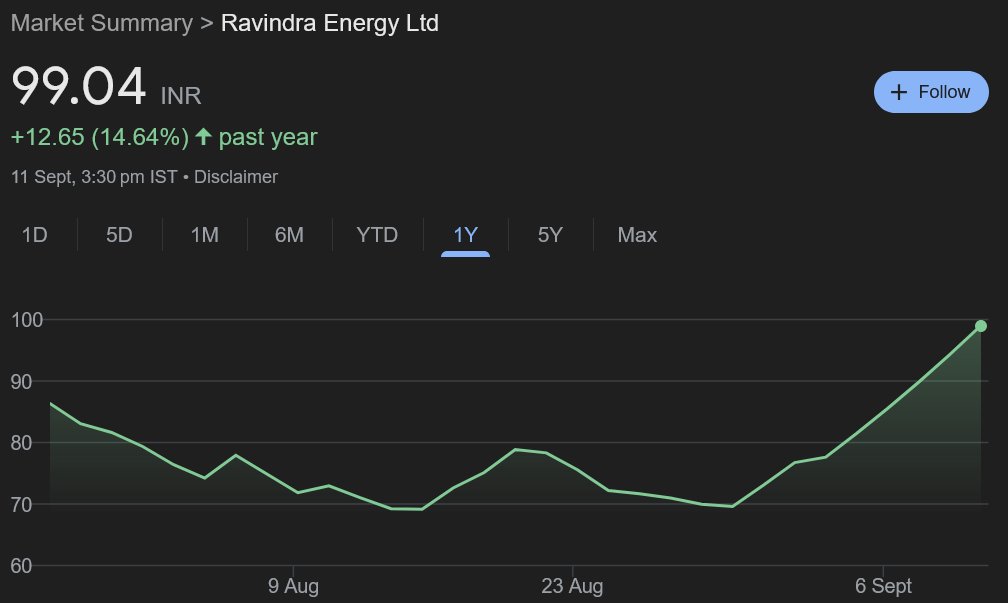Click the 90 y-axis label
This screenshot has width=1008, height=603.
(x=21, y=381)
